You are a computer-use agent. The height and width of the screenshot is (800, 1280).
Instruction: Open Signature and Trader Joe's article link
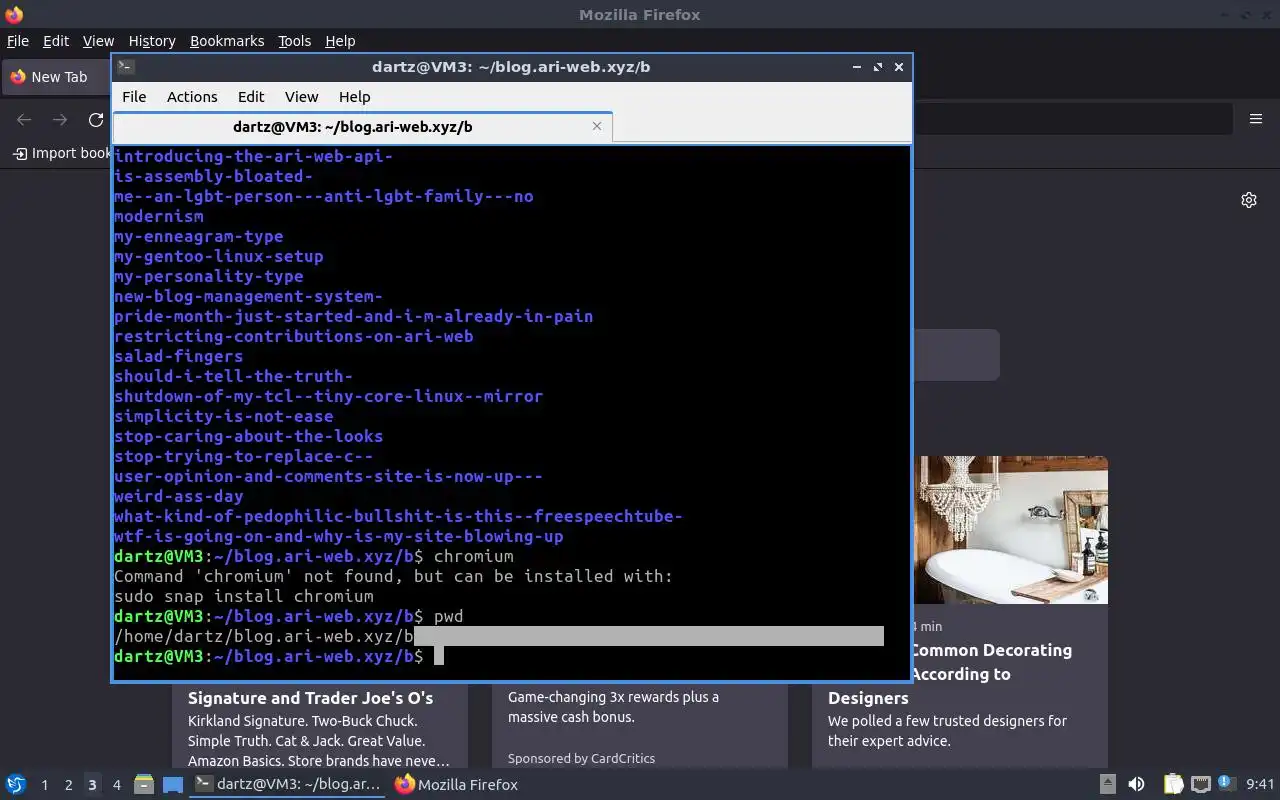point(311,698)
